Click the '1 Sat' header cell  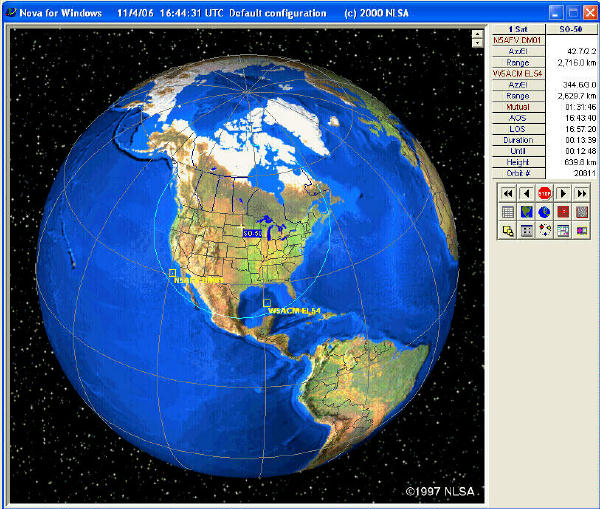click(518, 29)
